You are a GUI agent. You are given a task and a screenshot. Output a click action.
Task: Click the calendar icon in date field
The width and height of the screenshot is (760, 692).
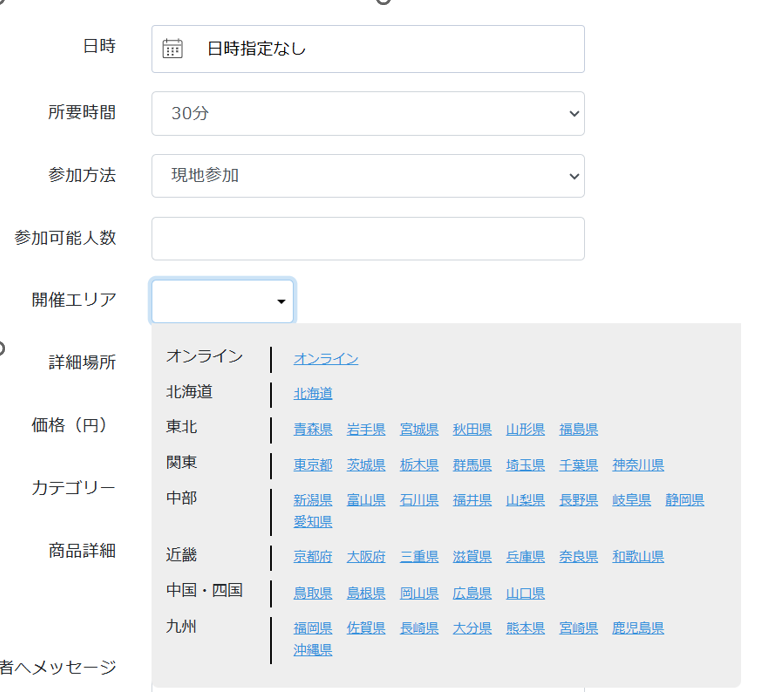click(172, 49)
